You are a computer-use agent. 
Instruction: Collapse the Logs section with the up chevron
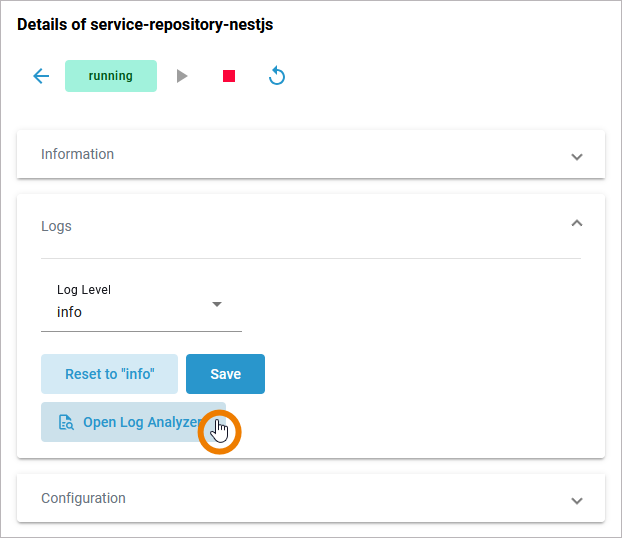tap(576, 224)
